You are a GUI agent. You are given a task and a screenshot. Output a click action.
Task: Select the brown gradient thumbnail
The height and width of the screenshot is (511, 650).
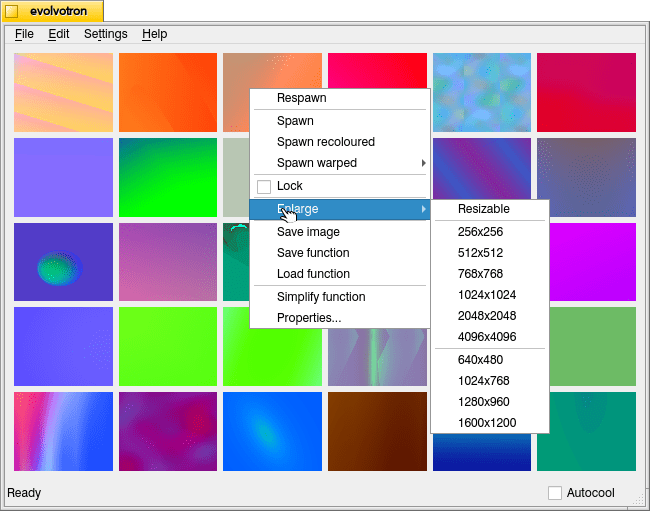[377, 431]
